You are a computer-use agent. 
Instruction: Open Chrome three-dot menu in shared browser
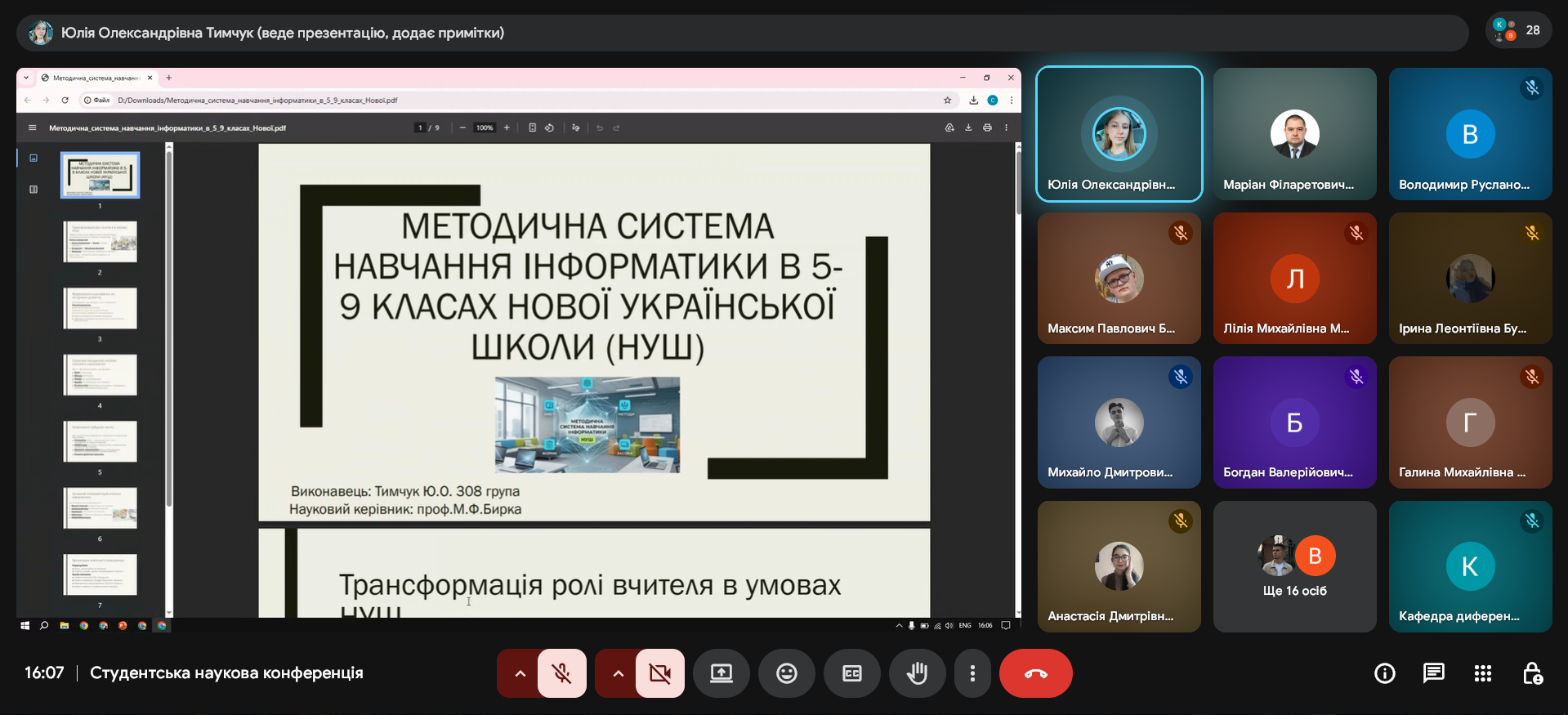[x=1012, y=101]
